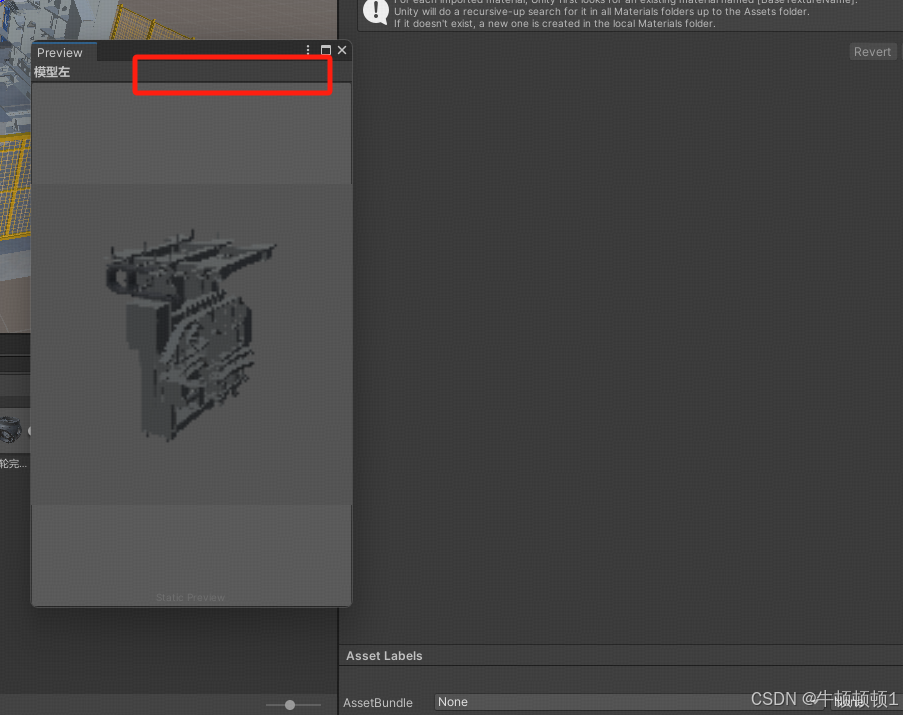Select the wheel asset thumbnail in the Project panel
Image resolution: width=903 pixels, height=715 pixels.
pyautogui.click(x=10, y=430)
